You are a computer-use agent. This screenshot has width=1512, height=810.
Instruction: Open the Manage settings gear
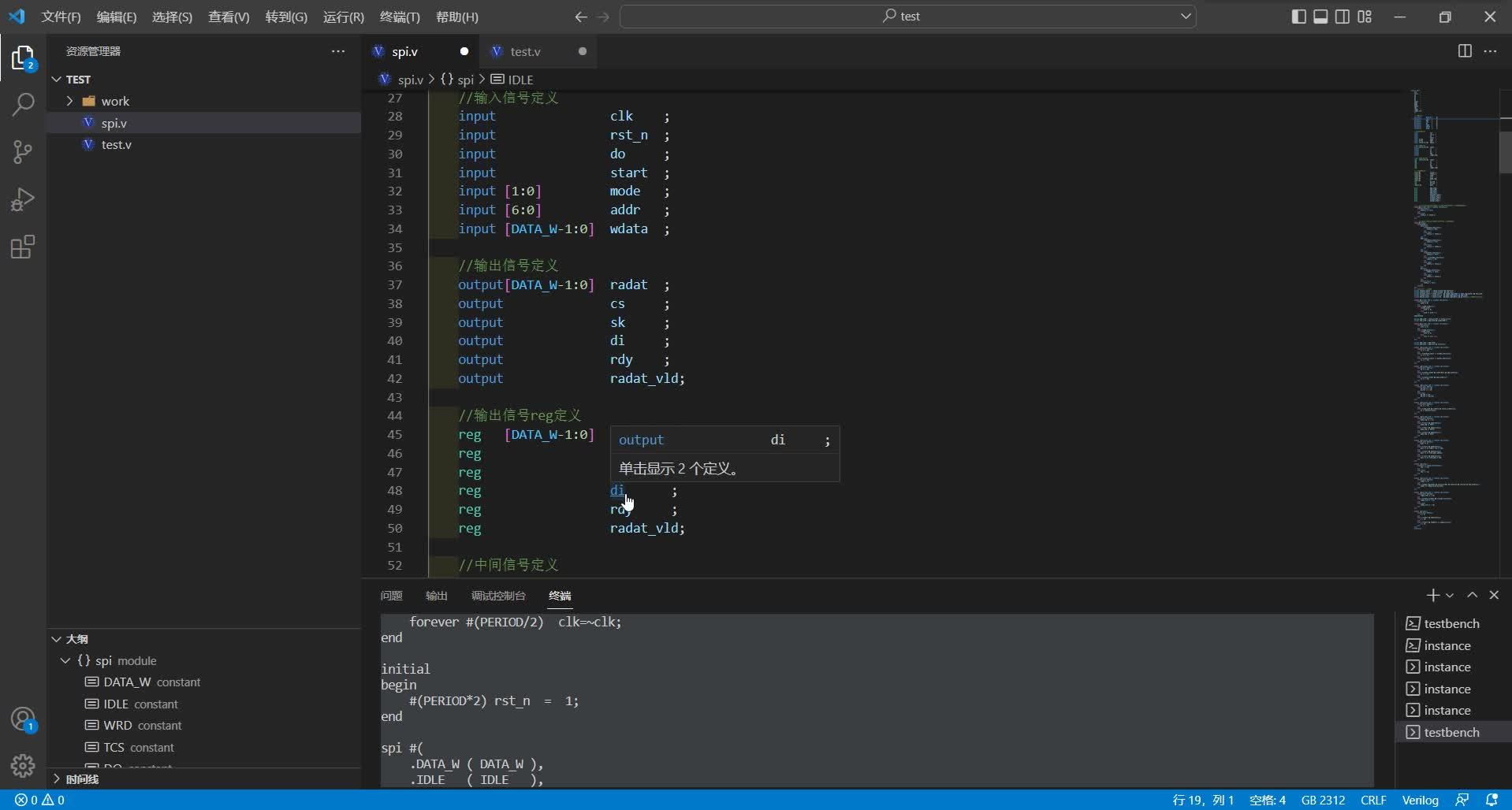[23, 765]
